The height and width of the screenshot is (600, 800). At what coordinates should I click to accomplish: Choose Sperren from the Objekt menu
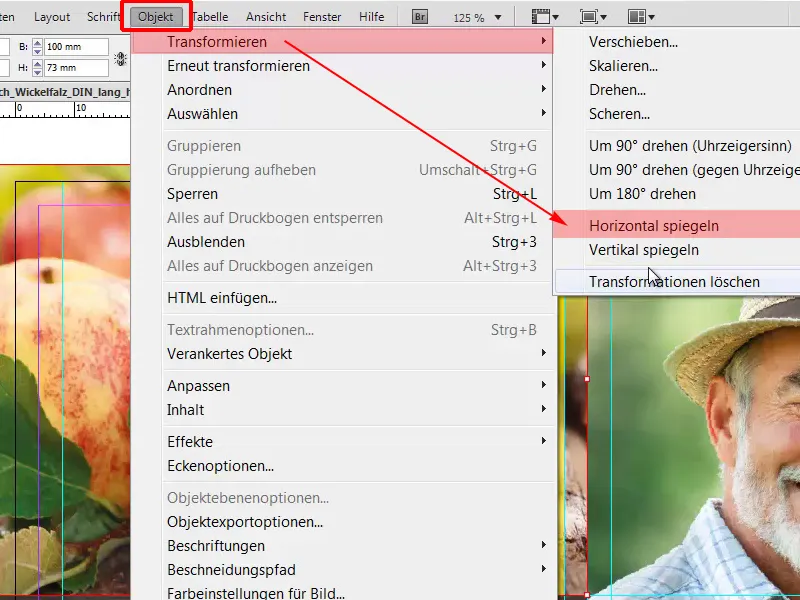pos(342,194)
